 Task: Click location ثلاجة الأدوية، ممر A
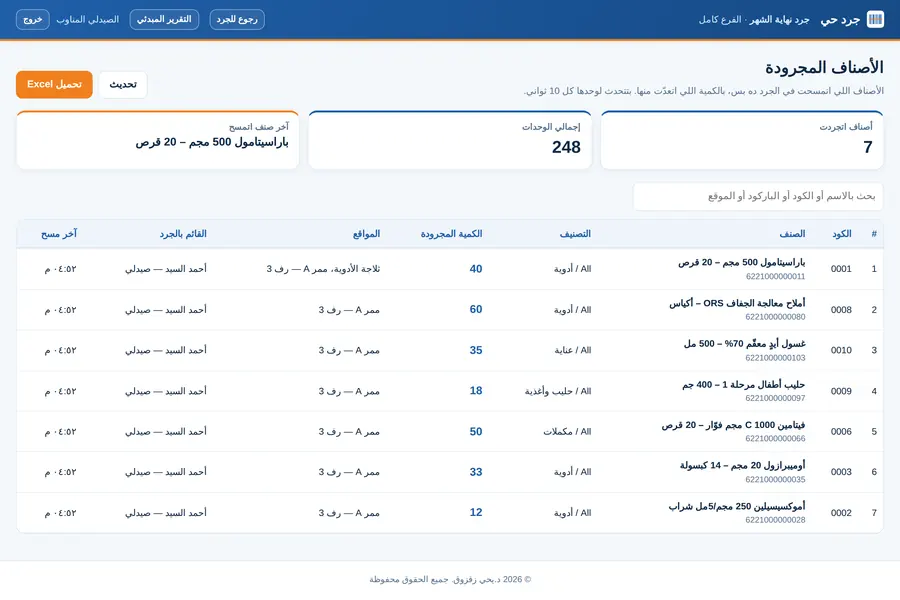(x=323, y=269)
